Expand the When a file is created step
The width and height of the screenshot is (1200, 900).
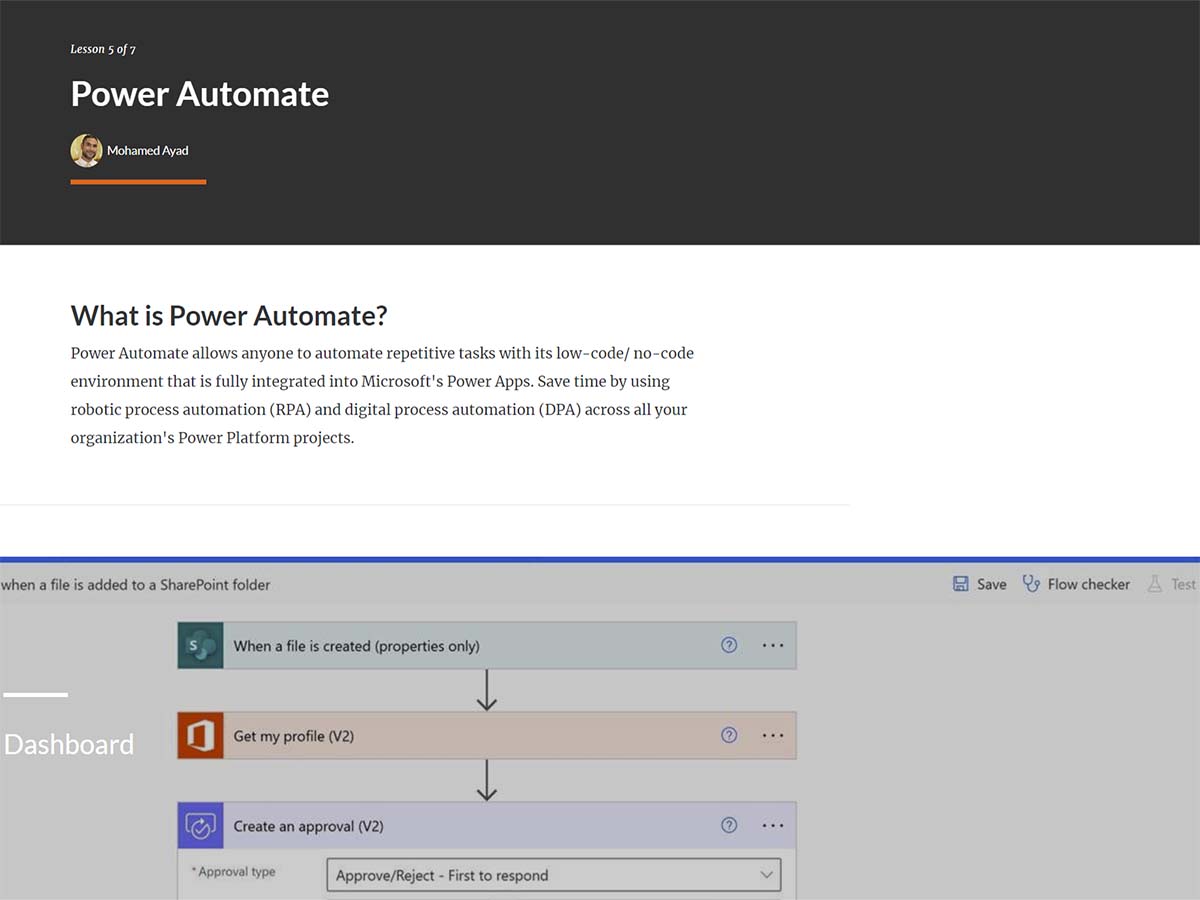487,646
